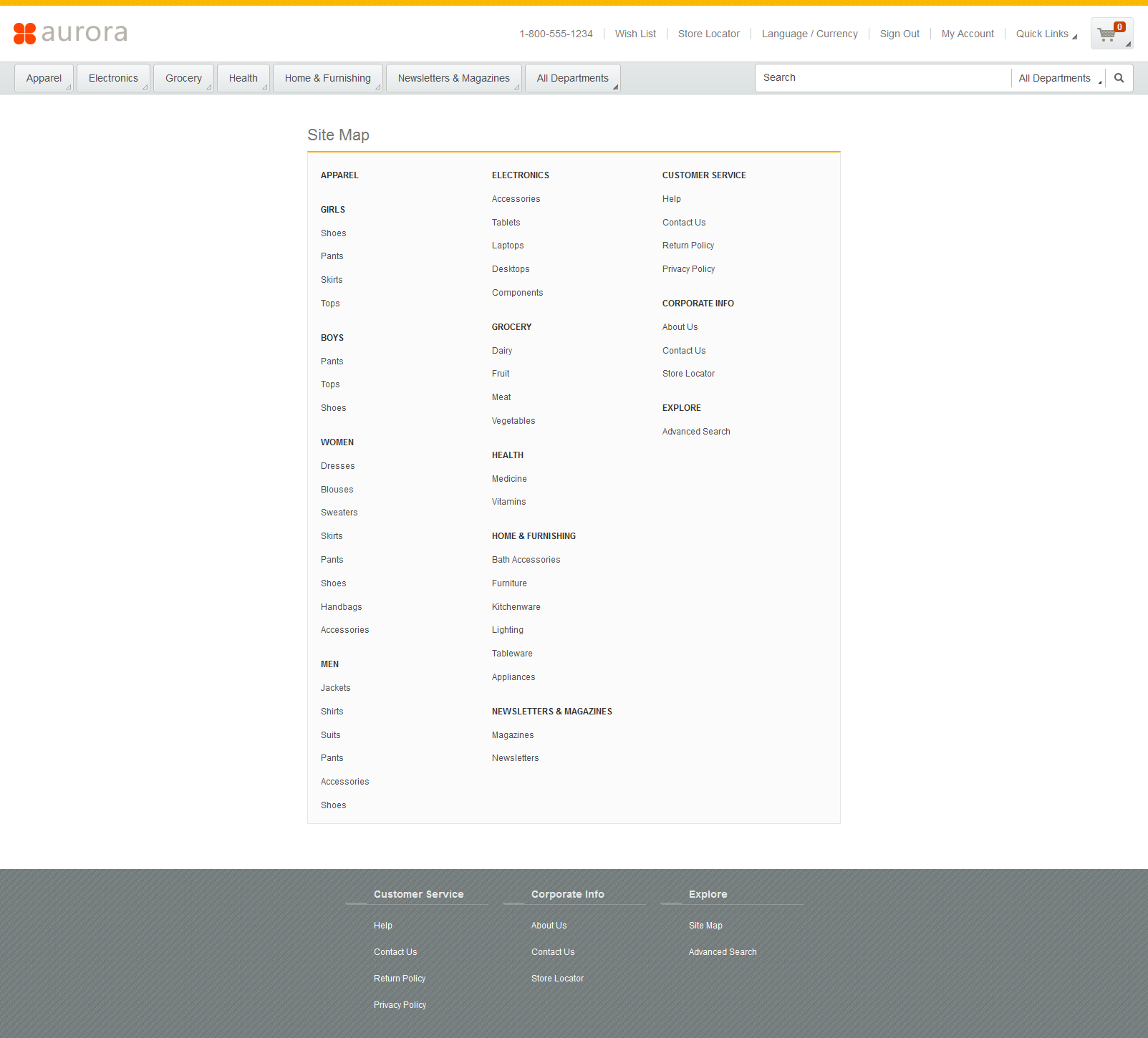Open All Departments navigation menu
Screen dimensions: 1148x1038
tap(573, 78)
